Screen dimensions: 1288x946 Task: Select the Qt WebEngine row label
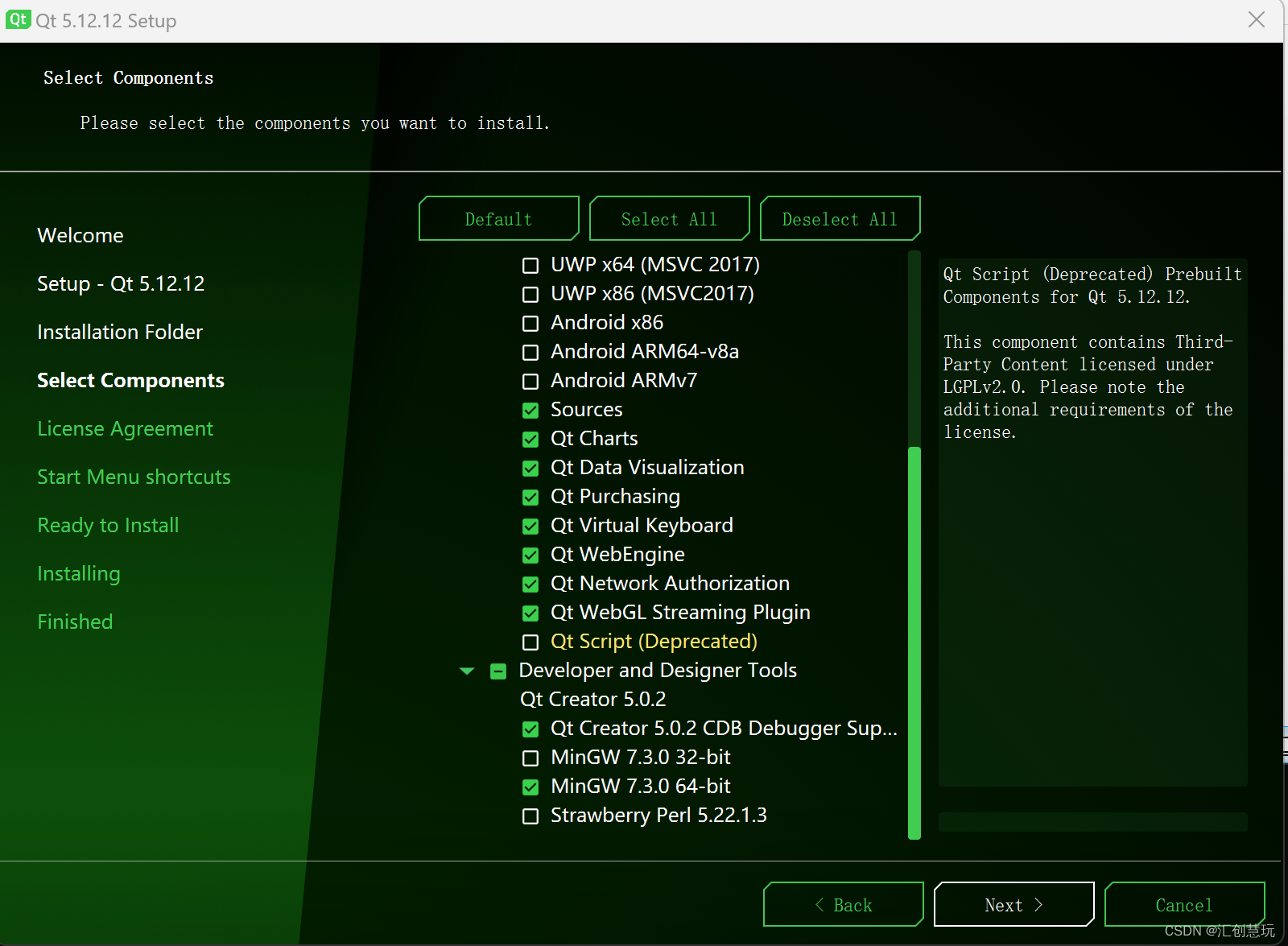point(617,555)
